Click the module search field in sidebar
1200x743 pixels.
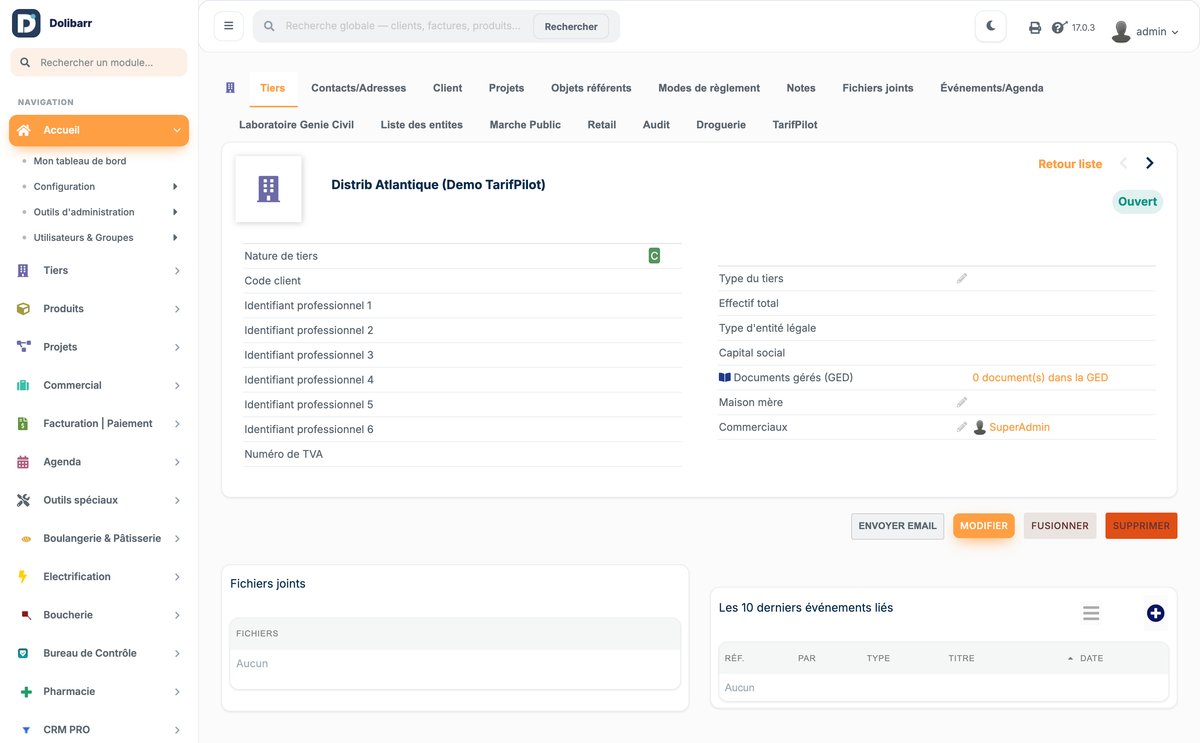[x=99, y=62]
